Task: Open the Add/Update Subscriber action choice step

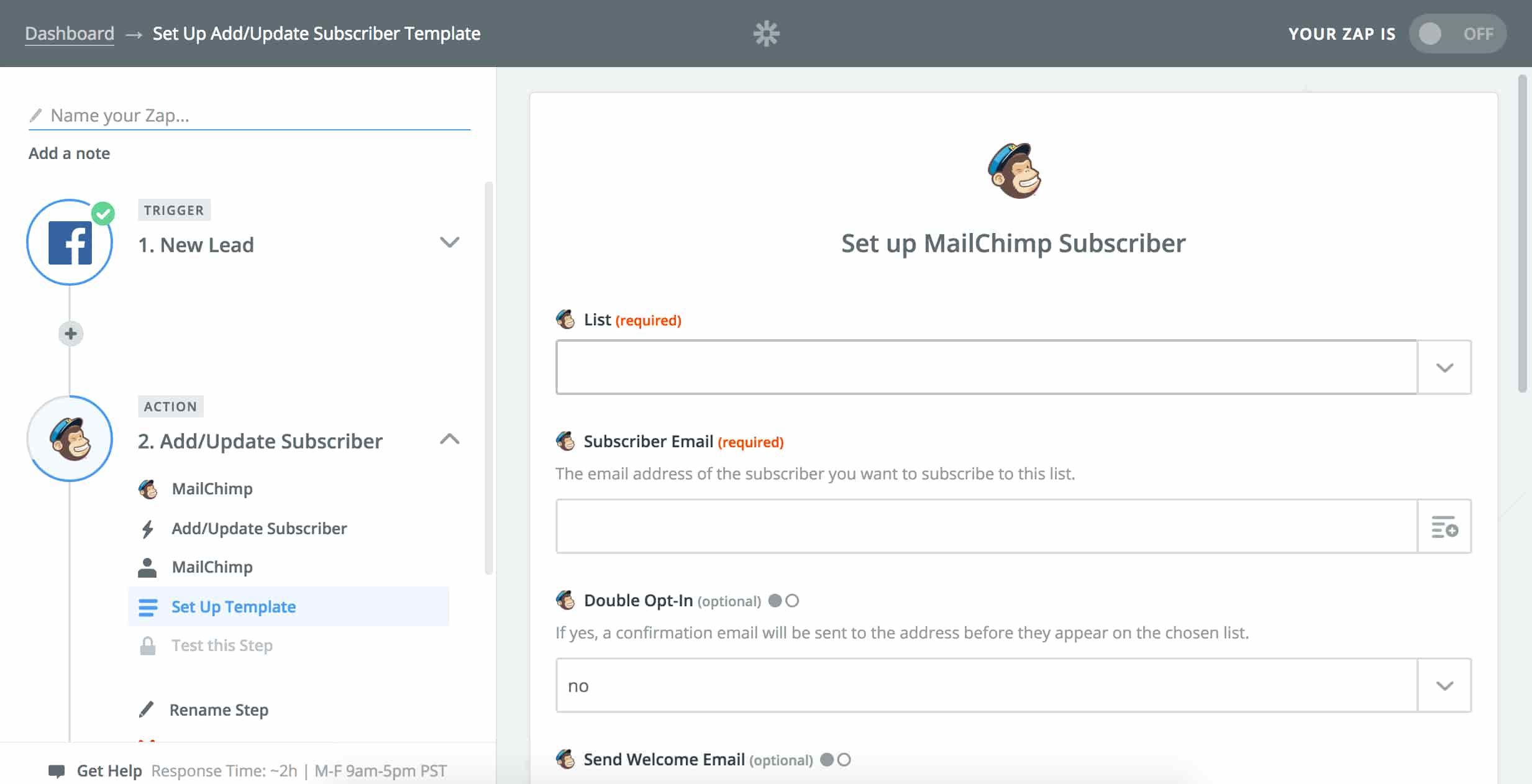Action: 259,529
